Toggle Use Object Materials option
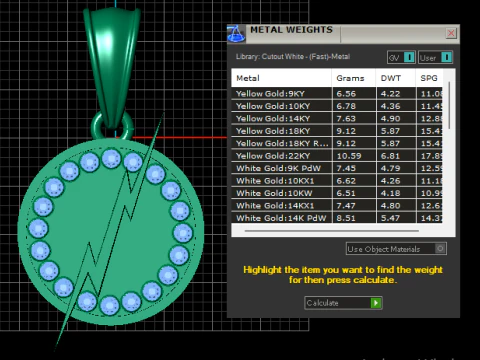480x360 pixels. click(396, 249)
